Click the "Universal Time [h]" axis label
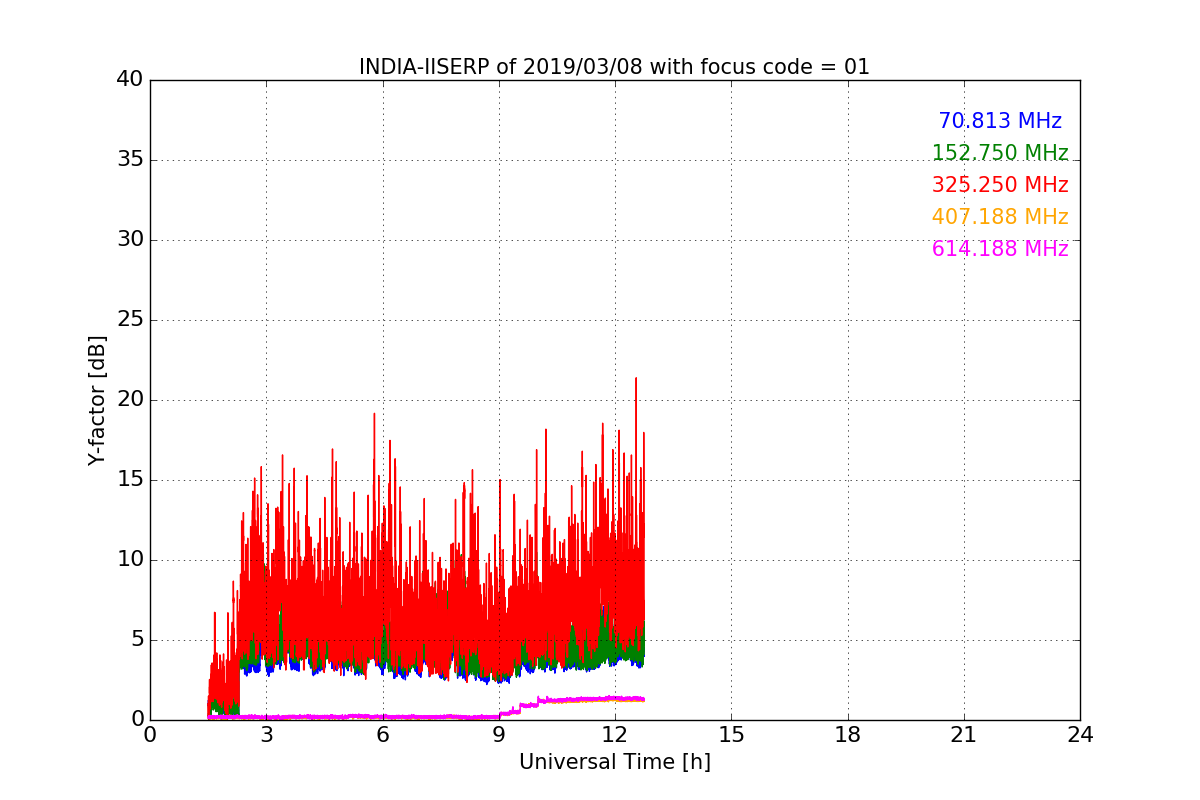The width and height of the screenshot is (1200, 800). pos(614,762)
